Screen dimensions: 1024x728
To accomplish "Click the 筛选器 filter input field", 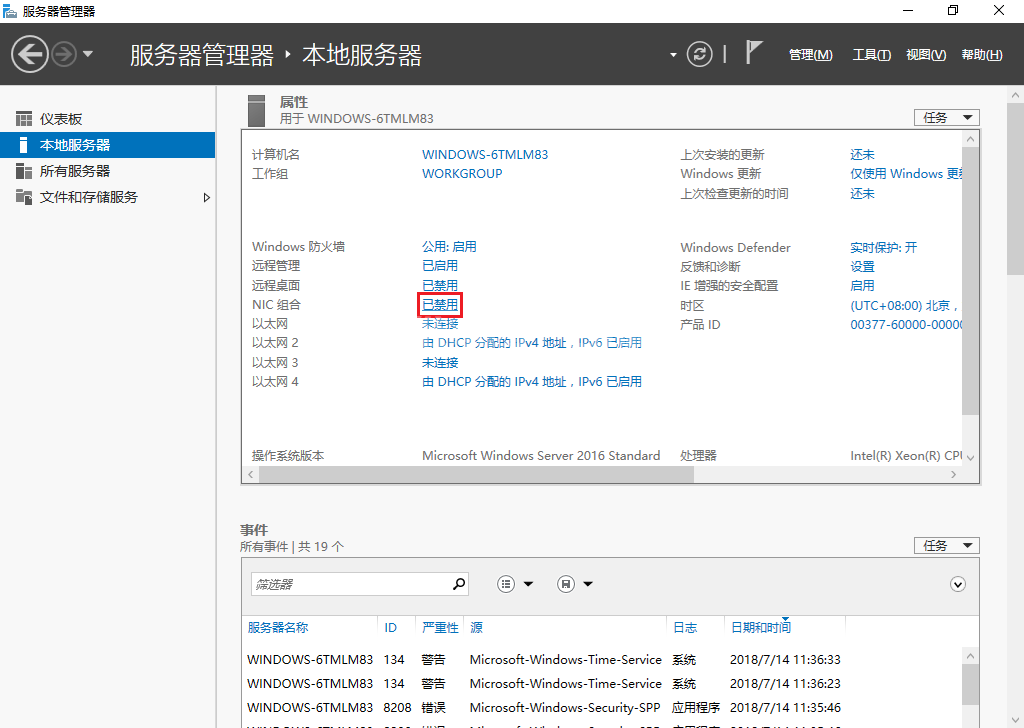I will click(350, 584).
